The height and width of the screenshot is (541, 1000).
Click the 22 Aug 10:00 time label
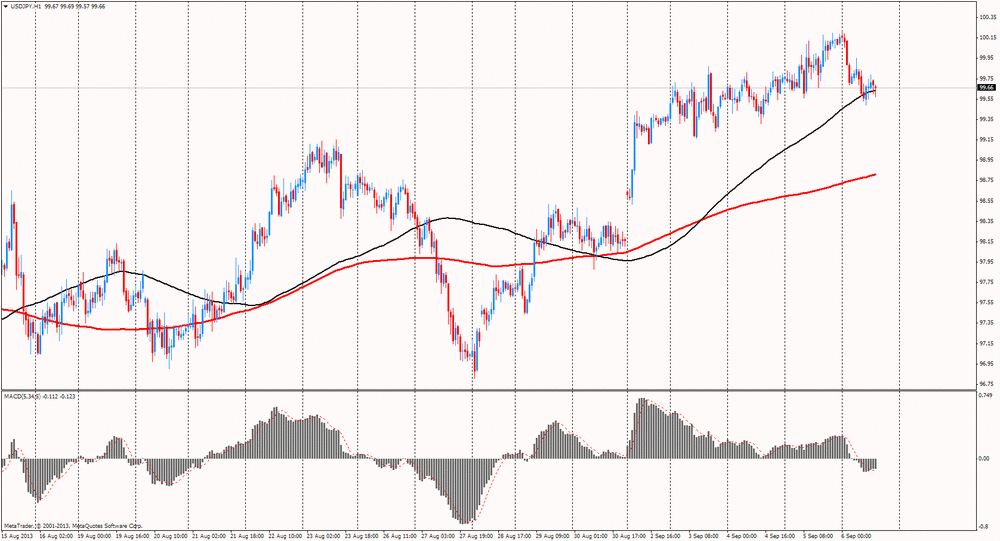[284, 537]
